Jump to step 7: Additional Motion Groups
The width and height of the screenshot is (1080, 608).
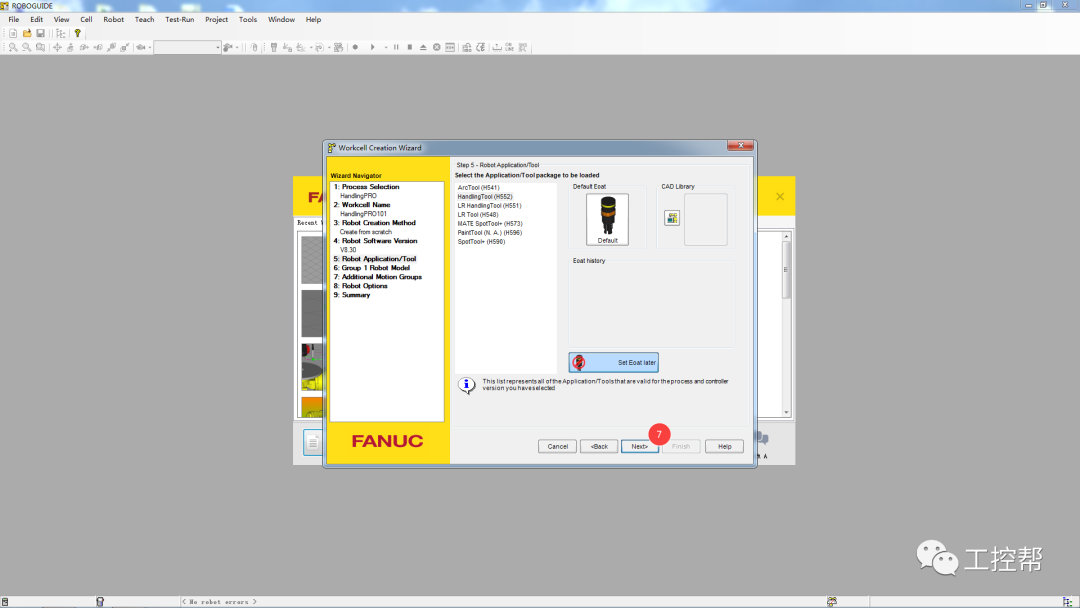tap(377, 277)
